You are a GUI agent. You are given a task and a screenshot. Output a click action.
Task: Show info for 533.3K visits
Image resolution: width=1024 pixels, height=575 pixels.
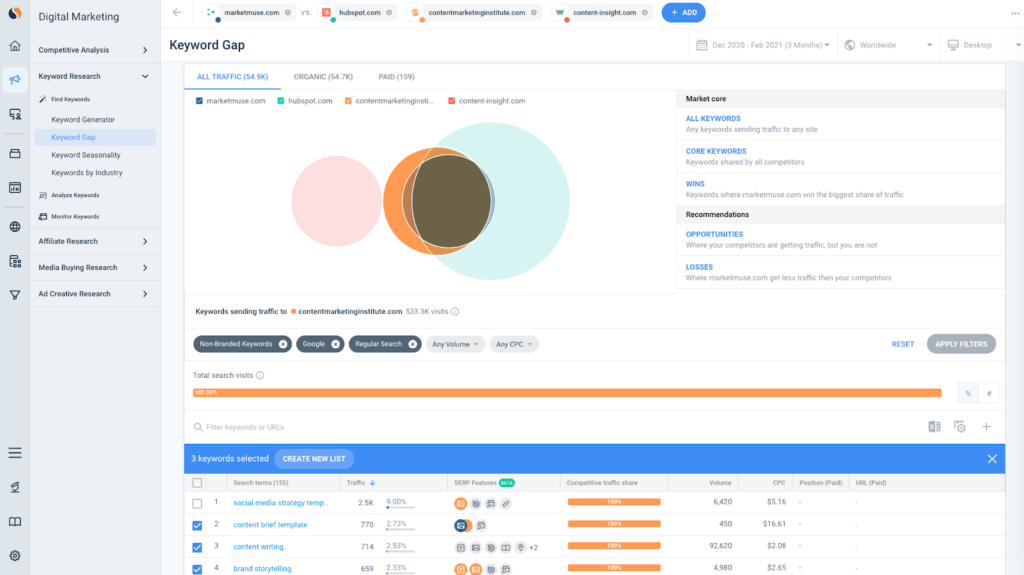pos(455,312)
